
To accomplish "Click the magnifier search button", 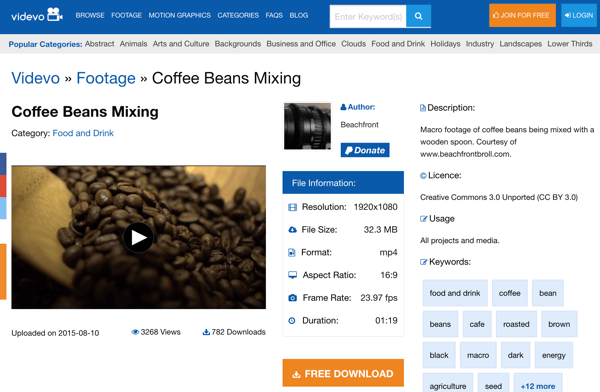I will point(418,16).
